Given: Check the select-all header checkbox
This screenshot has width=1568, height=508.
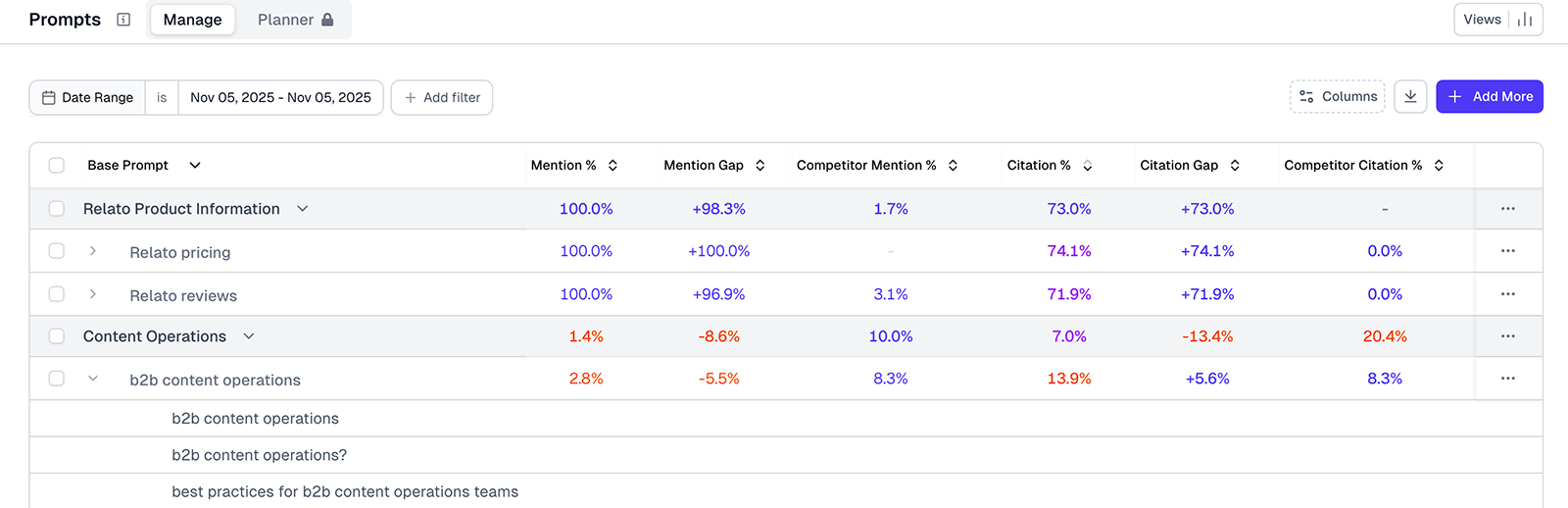Looking at the screenshot, I should click(57, 166).
